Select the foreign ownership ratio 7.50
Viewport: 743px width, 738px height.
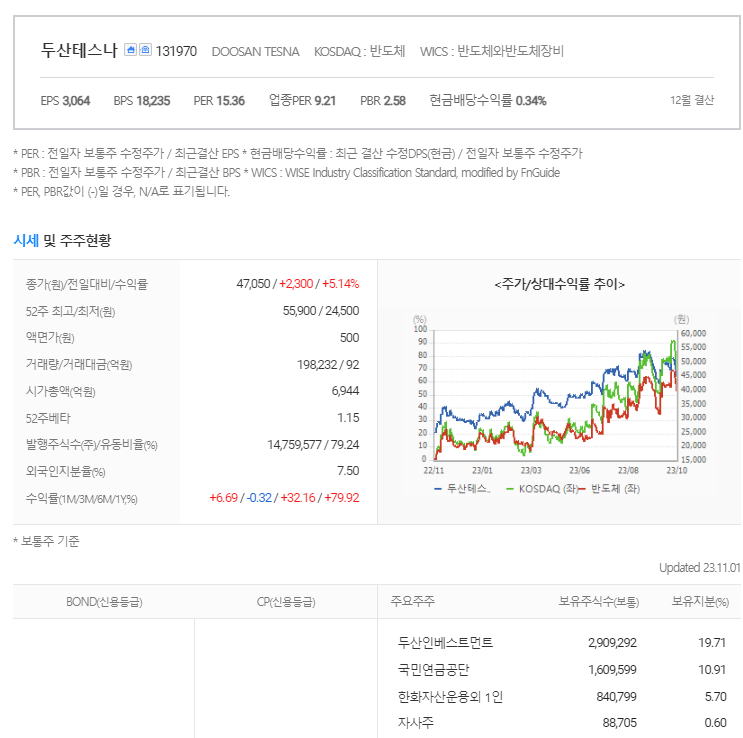tap(348, 471)
